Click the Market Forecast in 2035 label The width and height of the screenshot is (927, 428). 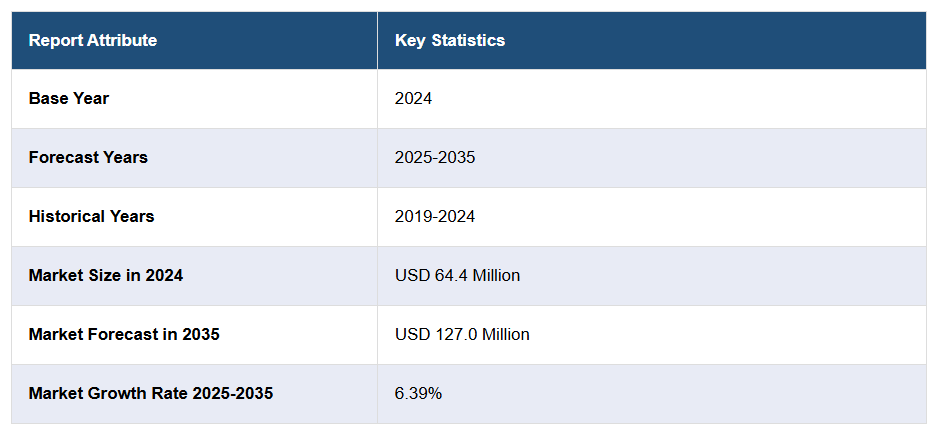click(124, 335)
